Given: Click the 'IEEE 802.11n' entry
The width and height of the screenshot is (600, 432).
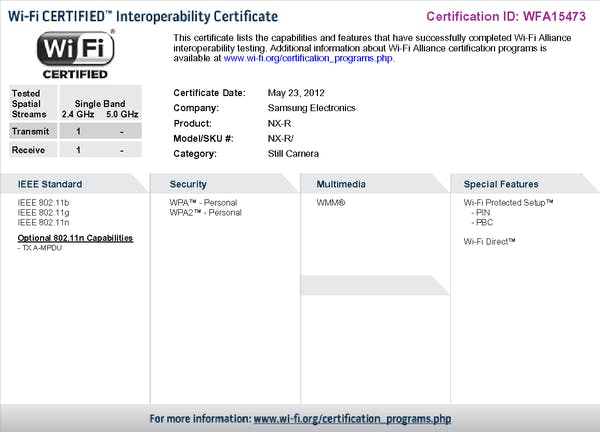Looking at the screenshot, I should (x=43, y=223).
